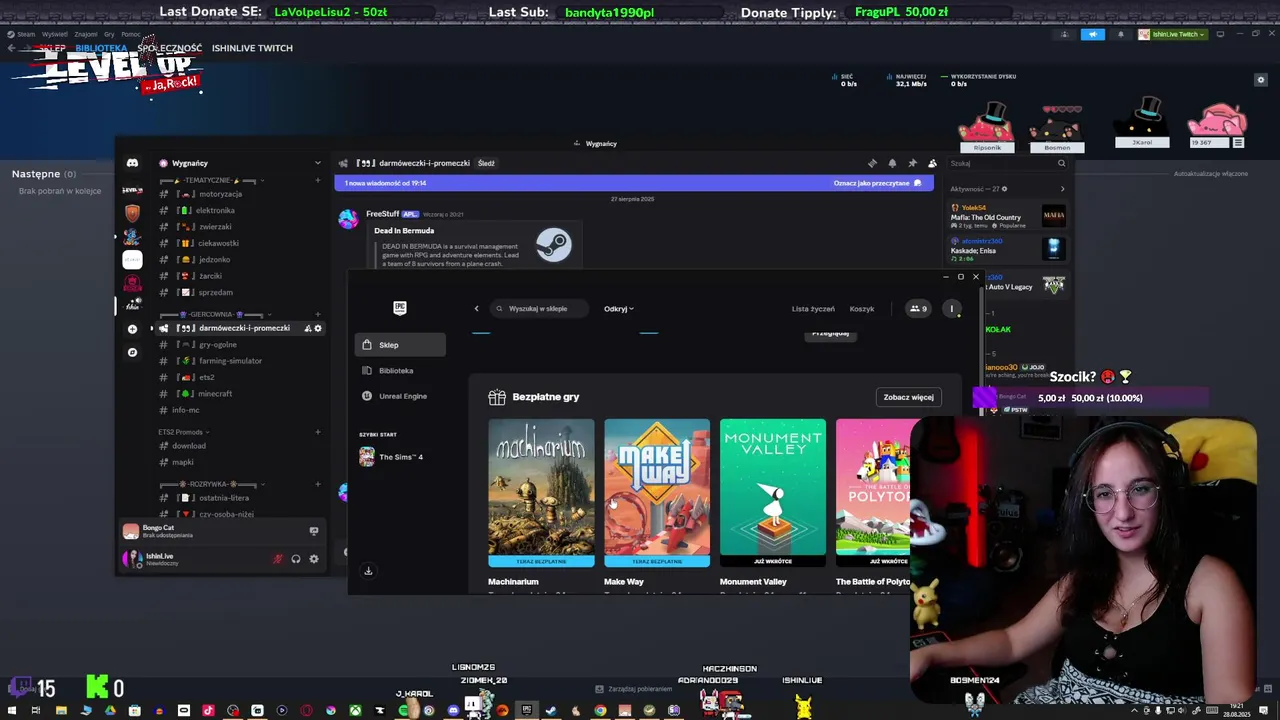
Task: Open minecraft Discord channel
Action: 239,394
